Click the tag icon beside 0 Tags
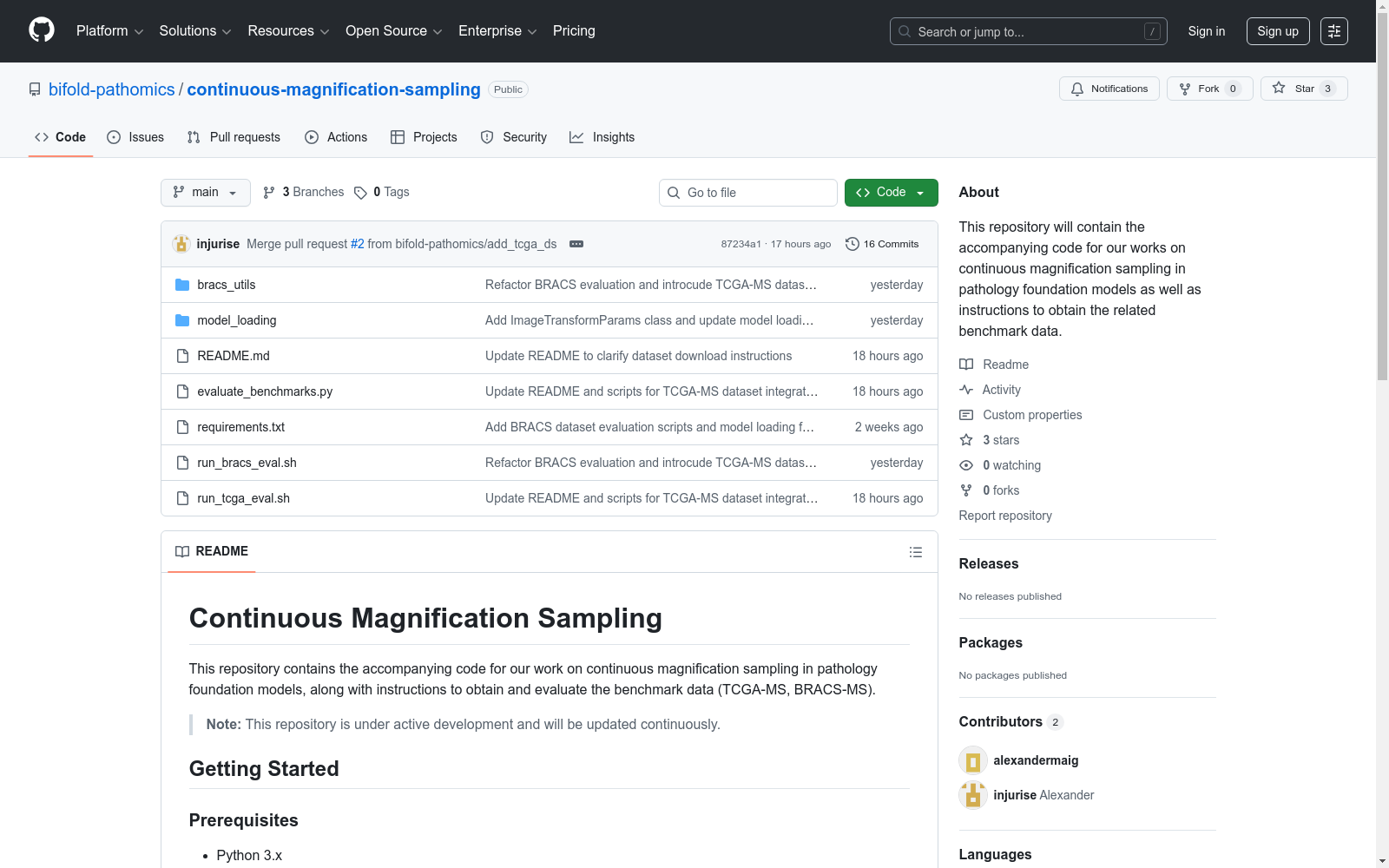 coord(360,193)
